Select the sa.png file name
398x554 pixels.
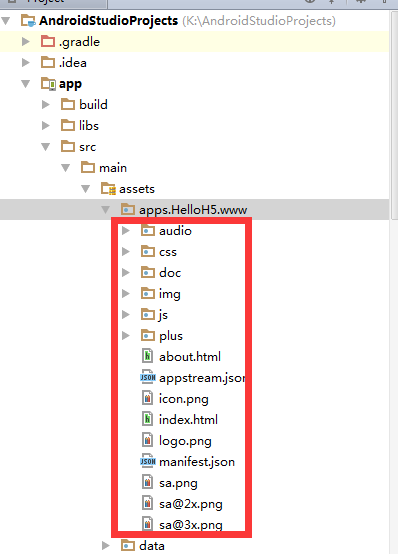pos(178,483)
